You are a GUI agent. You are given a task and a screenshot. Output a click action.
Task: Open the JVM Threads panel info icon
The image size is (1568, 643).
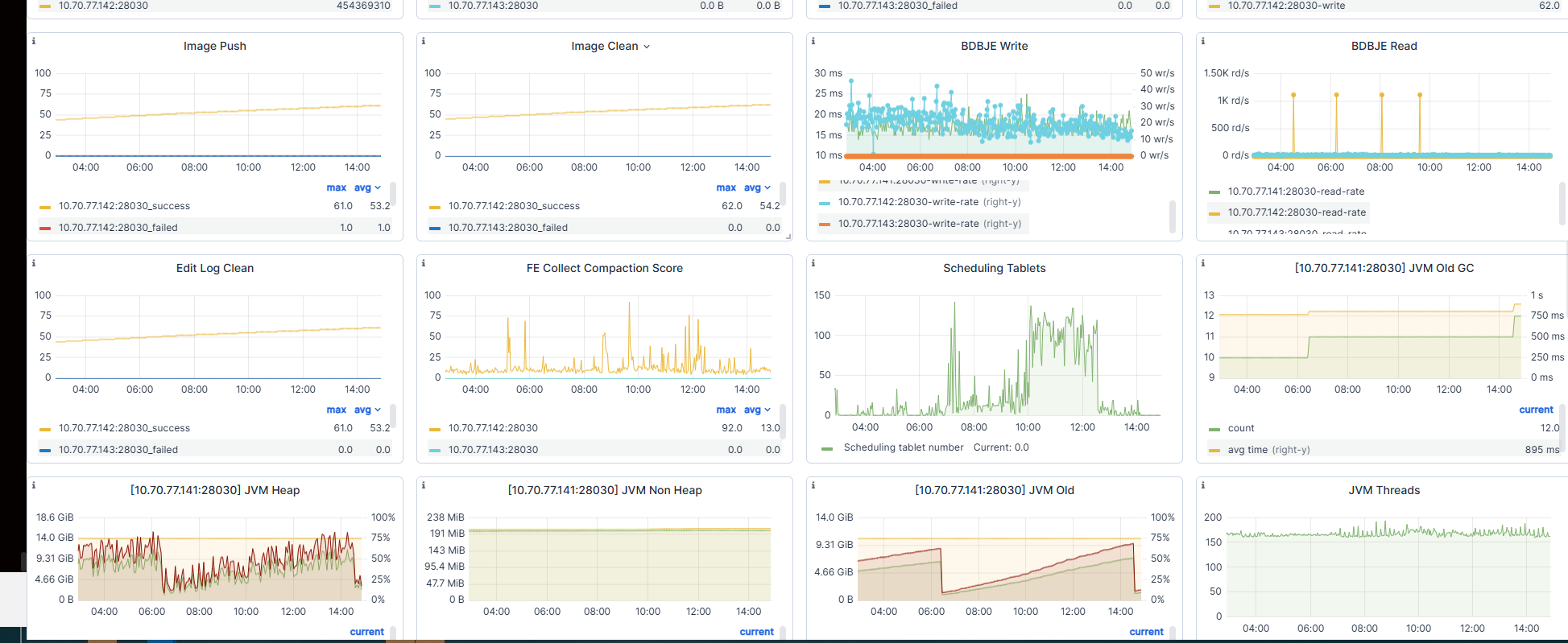click(x=1202, y=485)
